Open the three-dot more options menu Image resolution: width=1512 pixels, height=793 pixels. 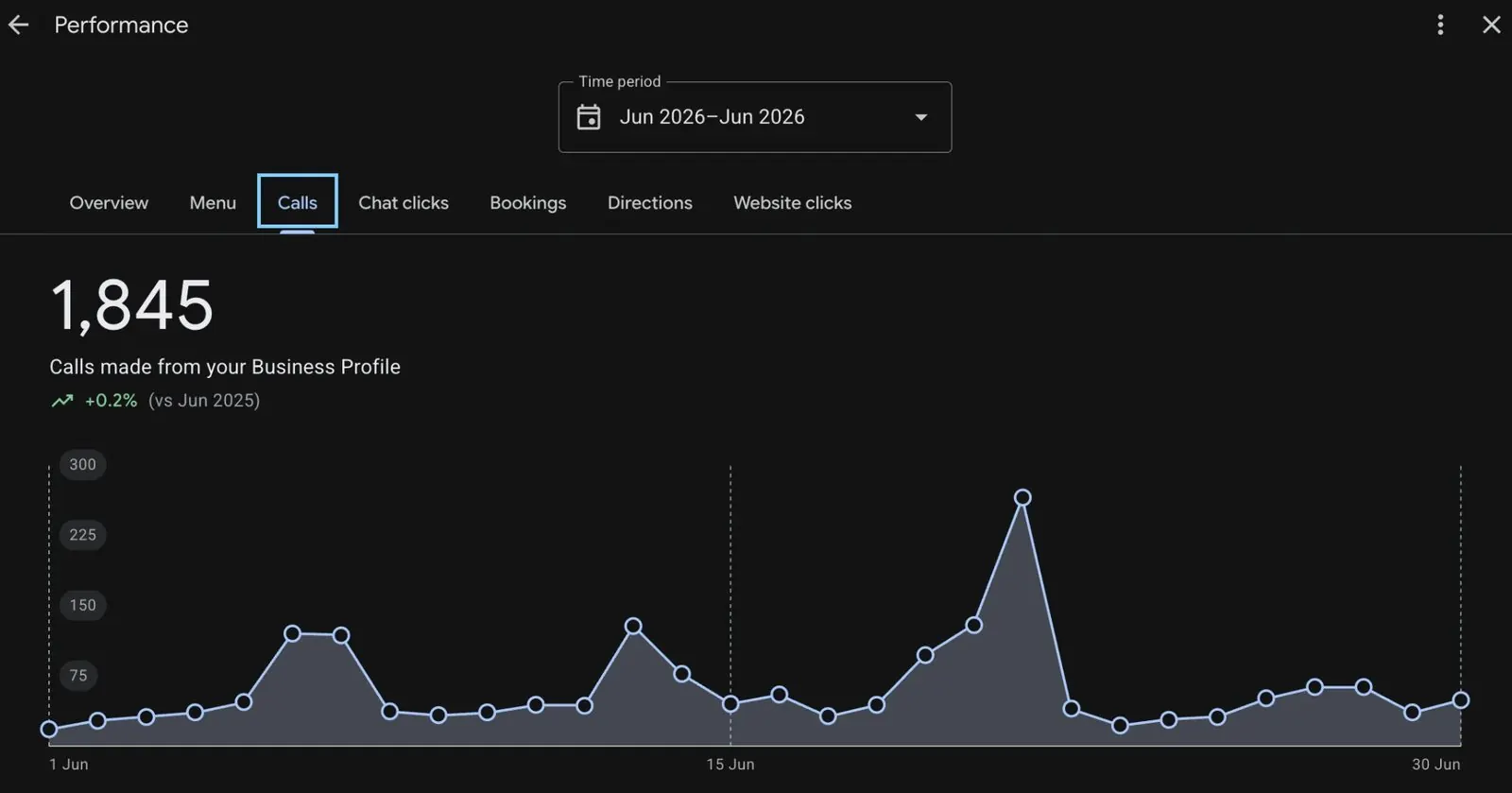point(1440,25)
